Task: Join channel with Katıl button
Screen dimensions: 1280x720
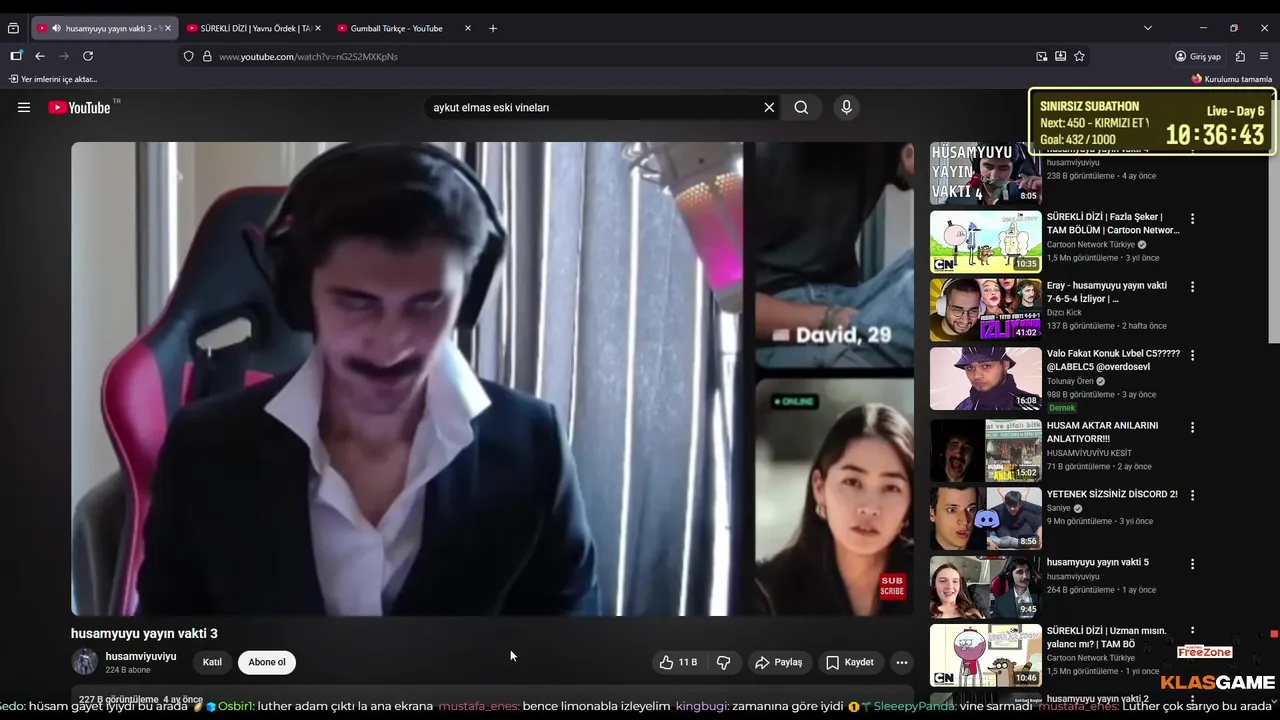Action: [212, 662]
